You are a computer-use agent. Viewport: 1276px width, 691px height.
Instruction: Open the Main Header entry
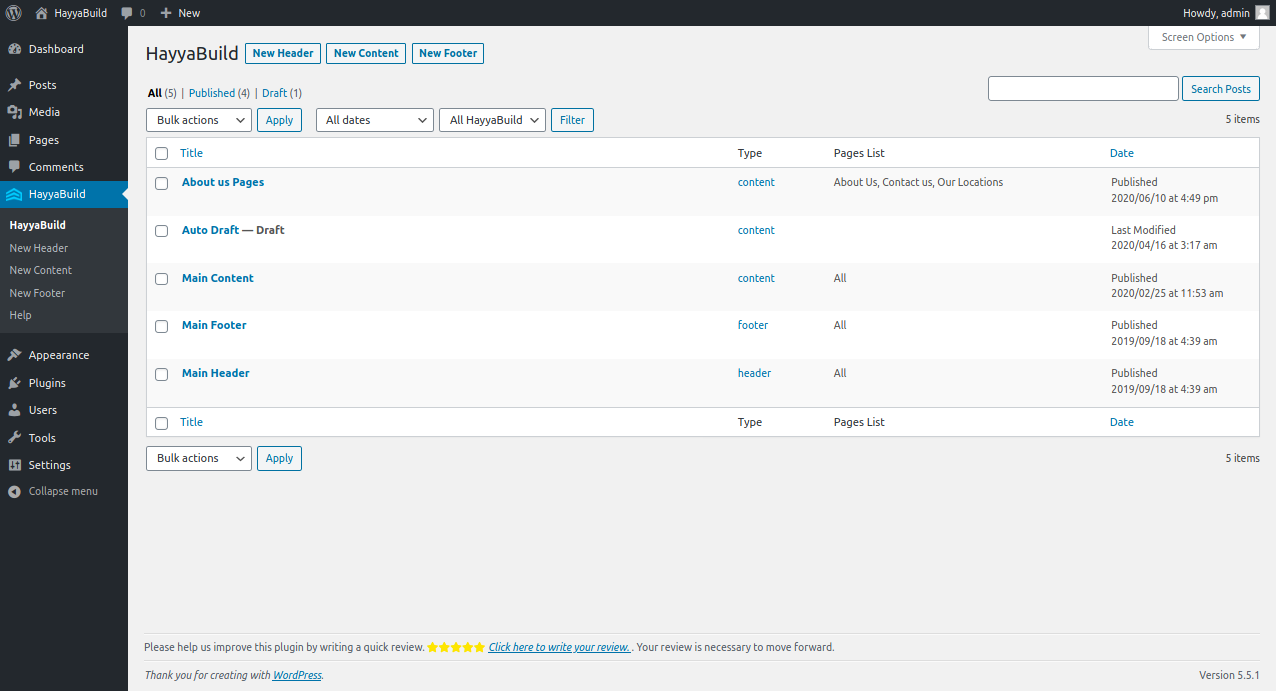pyautogui.click(x=216, y=373)
